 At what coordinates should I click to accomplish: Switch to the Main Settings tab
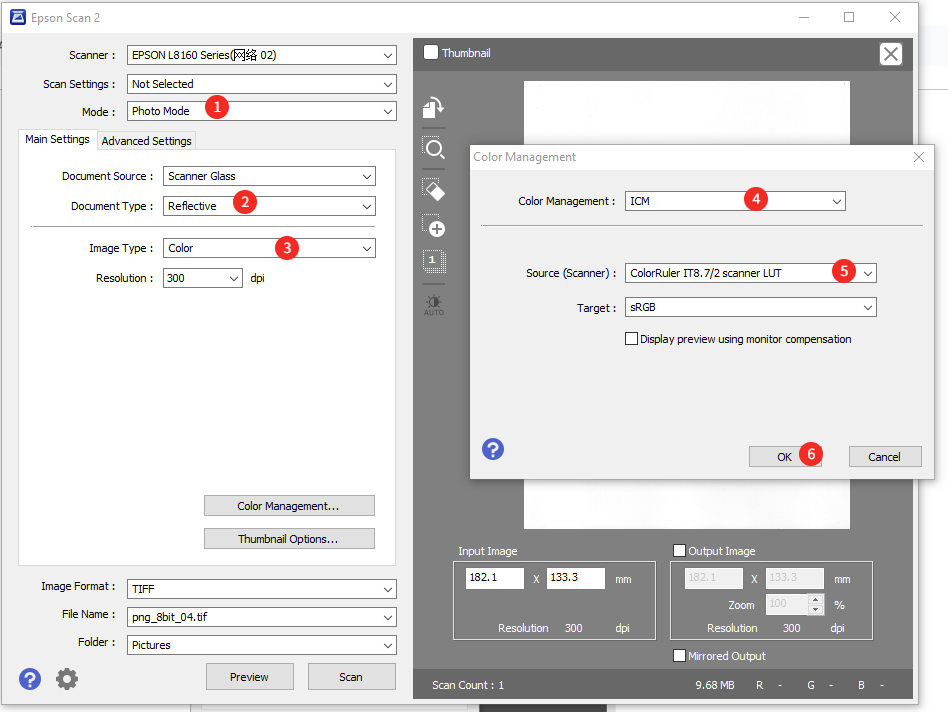coord(57,139)
